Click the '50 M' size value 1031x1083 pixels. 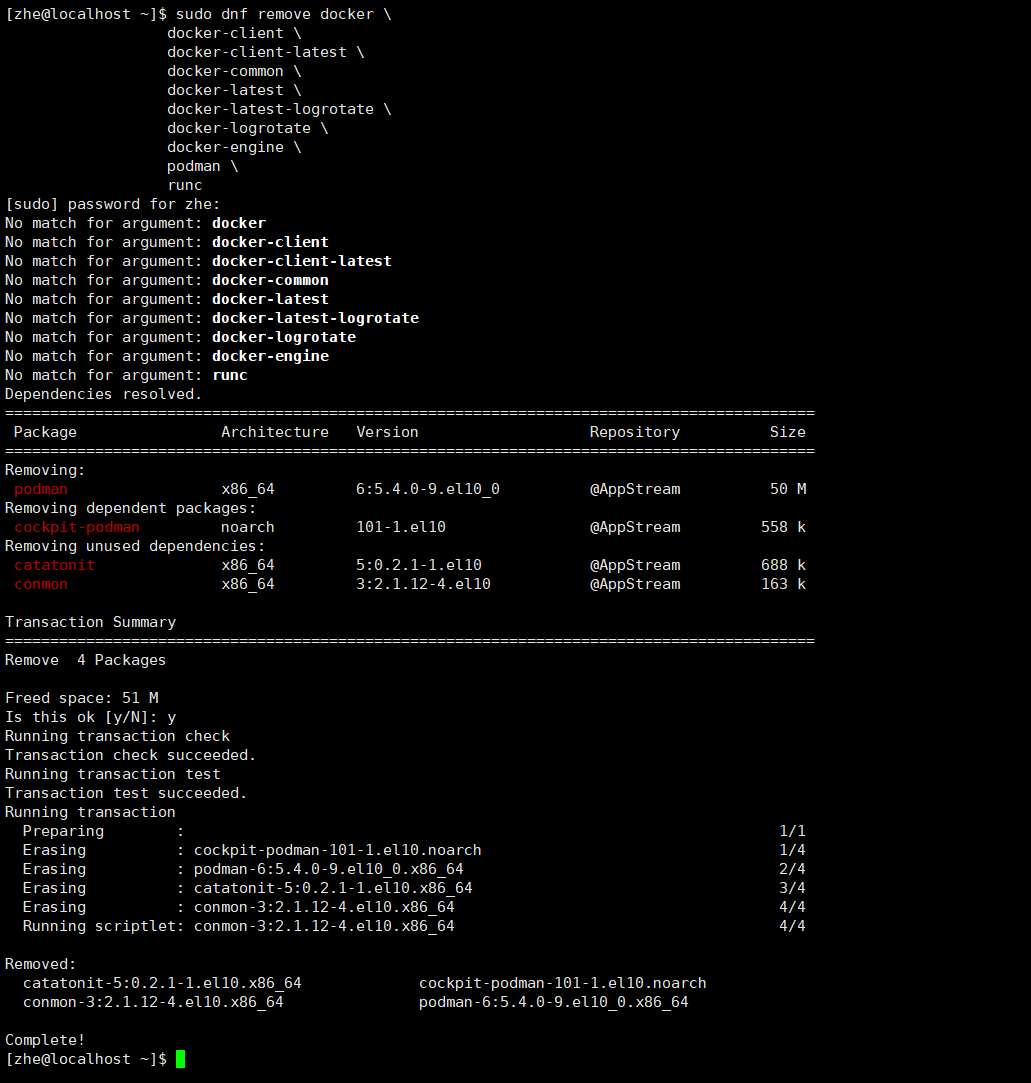pos(788,489)
